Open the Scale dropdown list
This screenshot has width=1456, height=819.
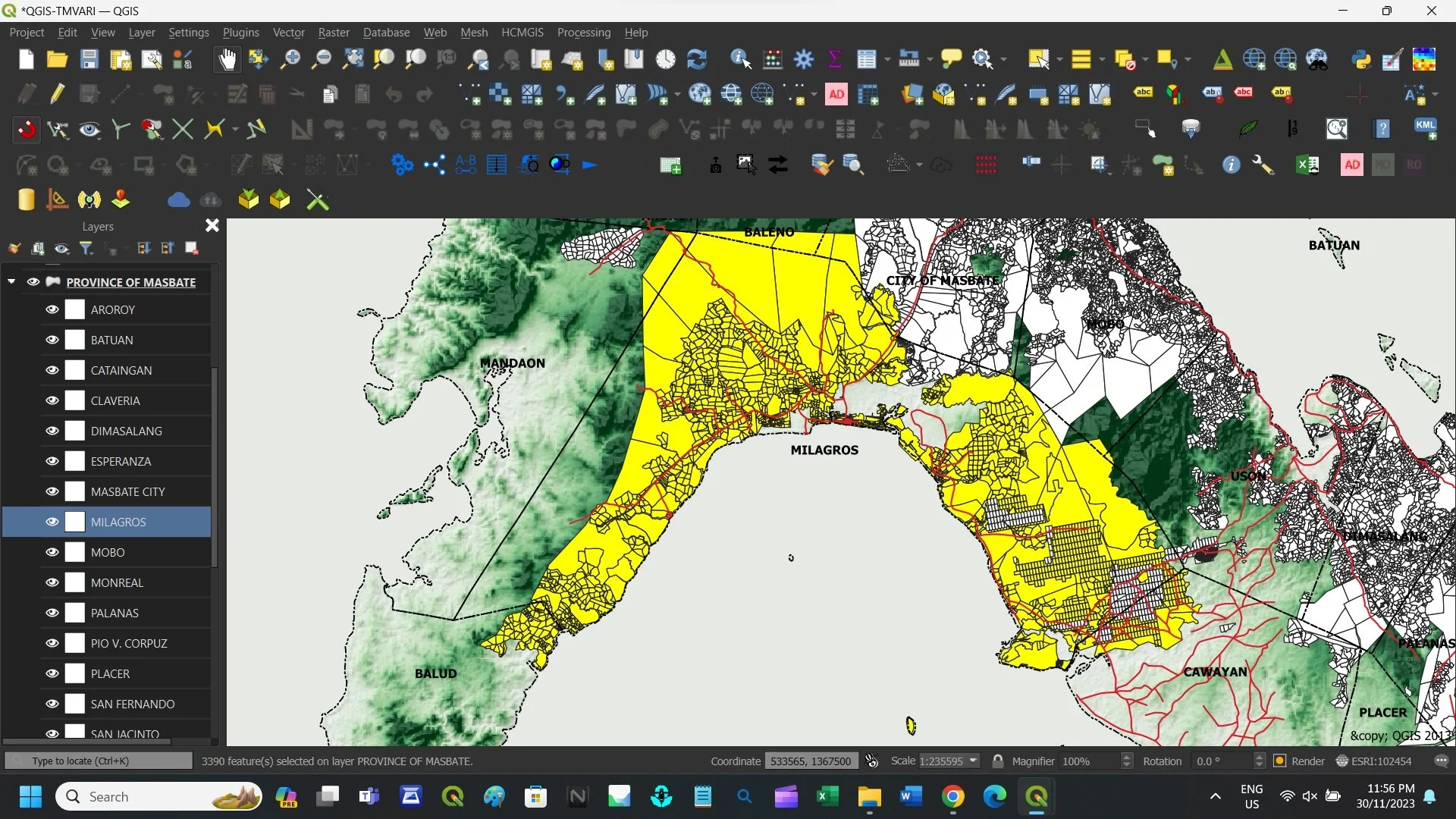tap(973, 761)
